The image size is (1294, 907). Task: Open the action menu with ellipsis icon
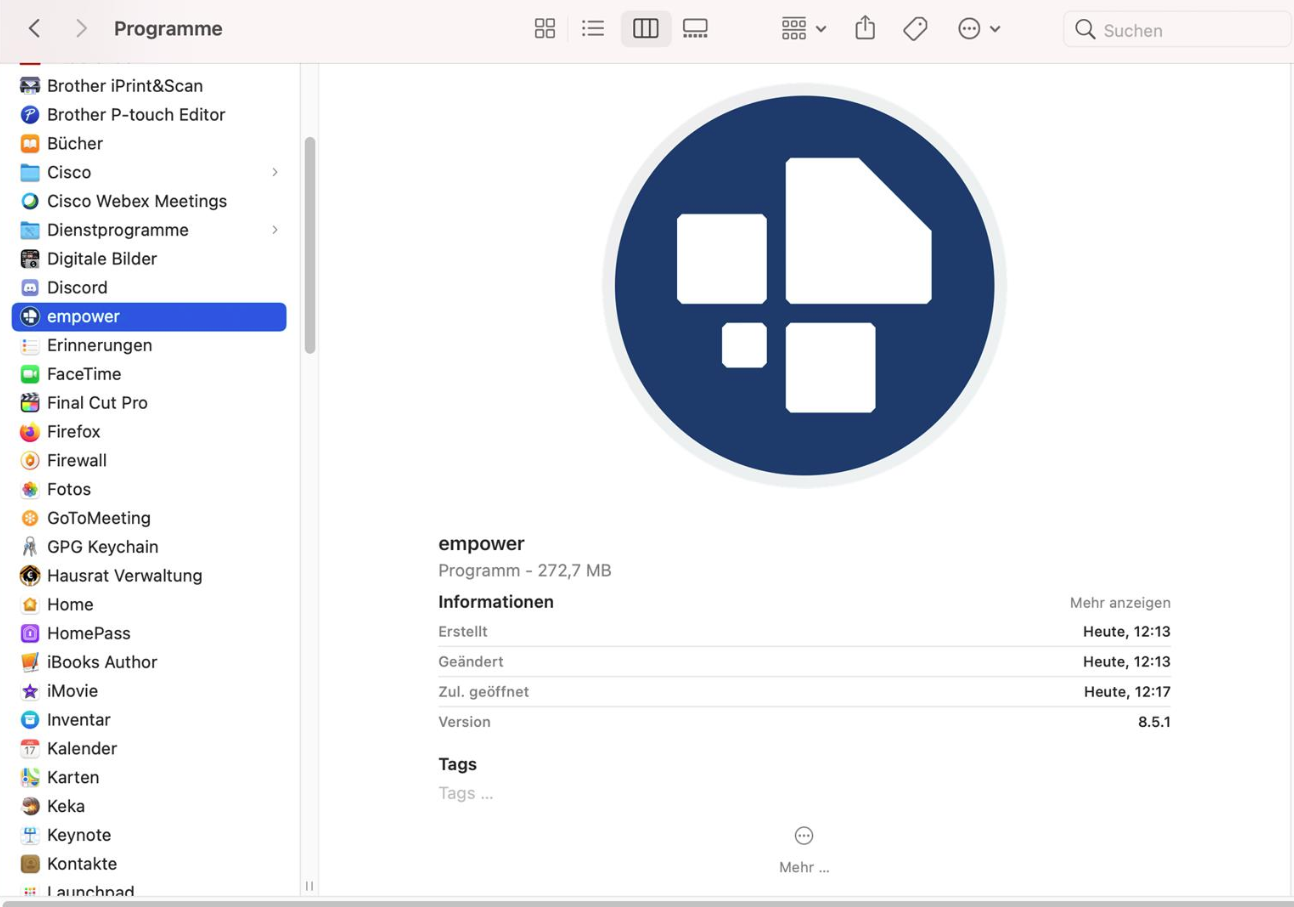pos(978,29)
